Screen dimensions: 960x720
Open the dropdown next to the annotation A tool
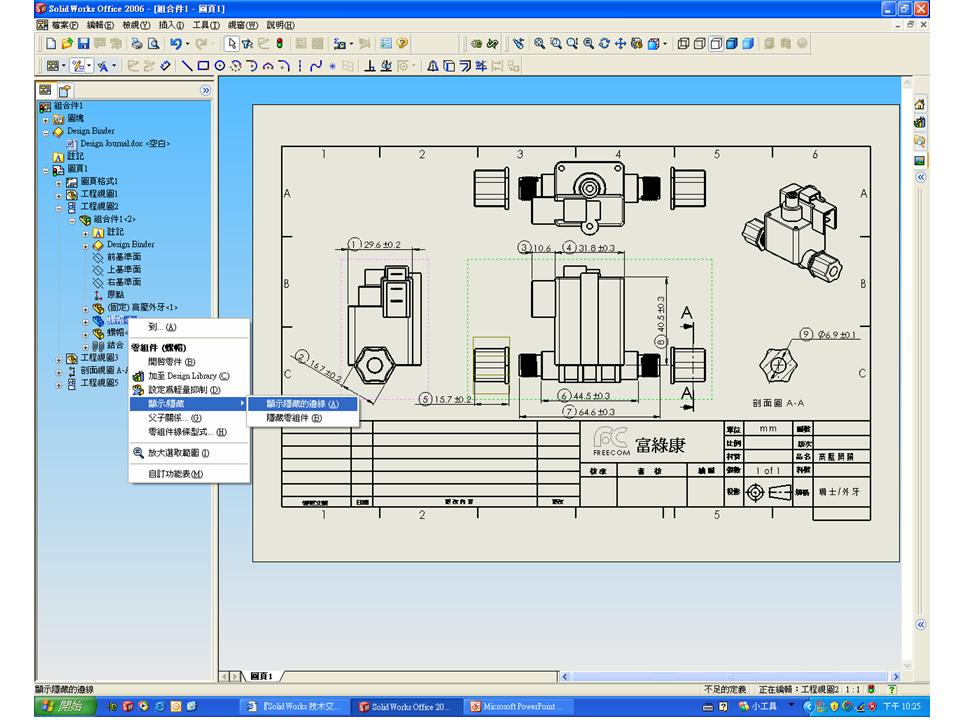click(114, 66)
